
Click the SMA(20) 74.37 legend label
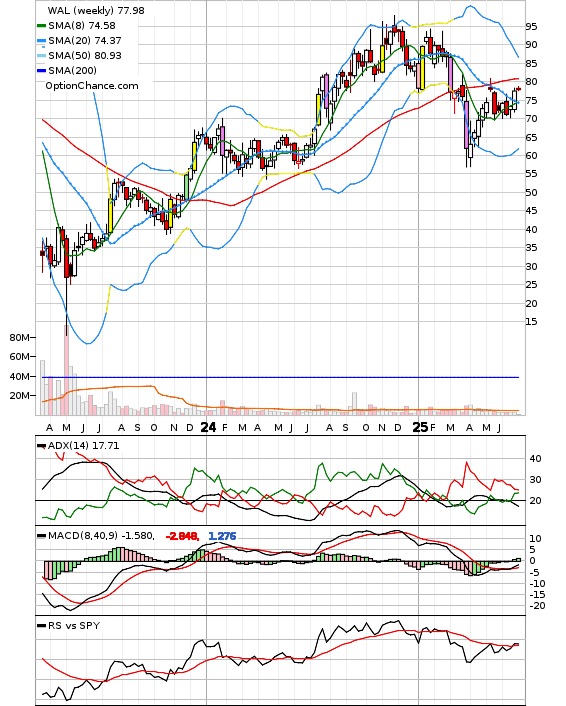tap(85, 41)
